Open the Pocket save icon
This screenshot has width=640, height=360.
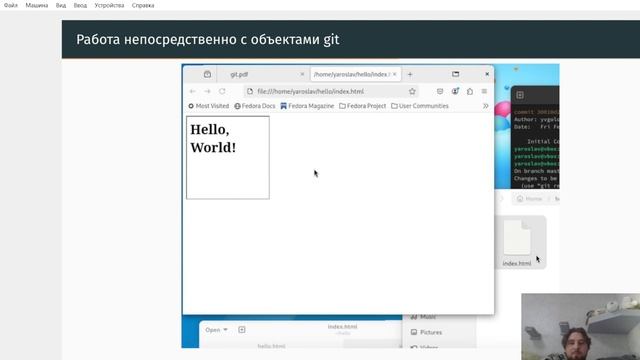pyautogui.click(x=440, y=91)
